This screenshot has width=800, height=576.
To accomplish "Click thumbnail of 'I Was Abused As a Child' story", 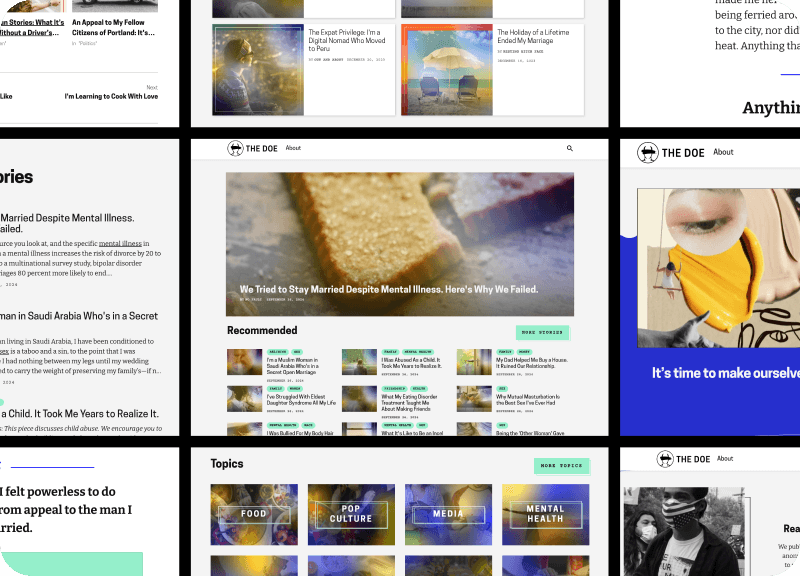I will pyautogui.click(x=359, y=362).
